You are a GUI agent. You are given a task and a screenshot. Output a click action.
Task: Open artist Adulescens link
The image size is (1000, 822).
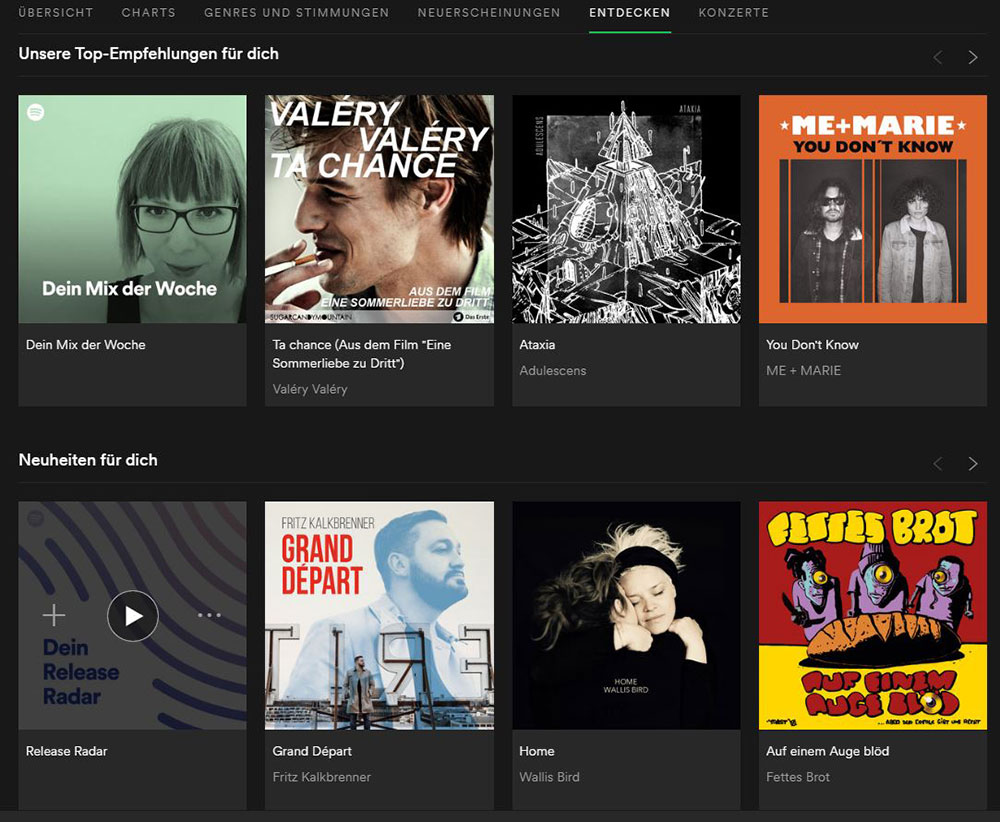552,371
